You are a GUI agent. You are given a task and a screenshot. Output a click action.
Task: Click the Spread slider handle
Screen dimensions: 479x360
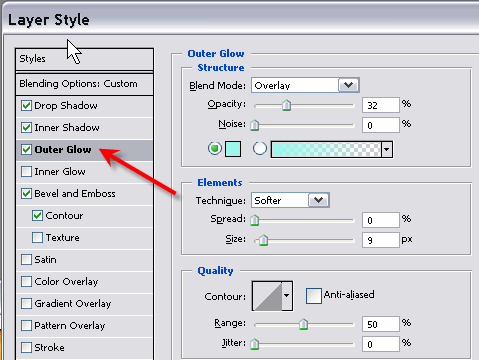[x=255, y=220]
